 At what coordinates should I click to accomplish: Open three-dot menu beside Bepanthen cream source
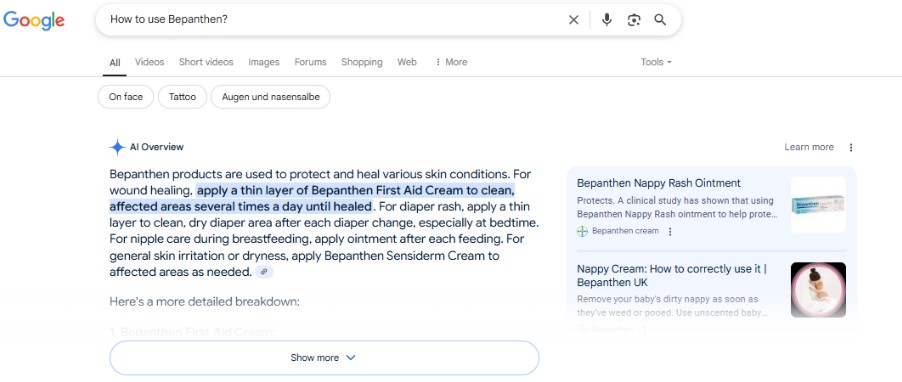[x=670, y=231]
